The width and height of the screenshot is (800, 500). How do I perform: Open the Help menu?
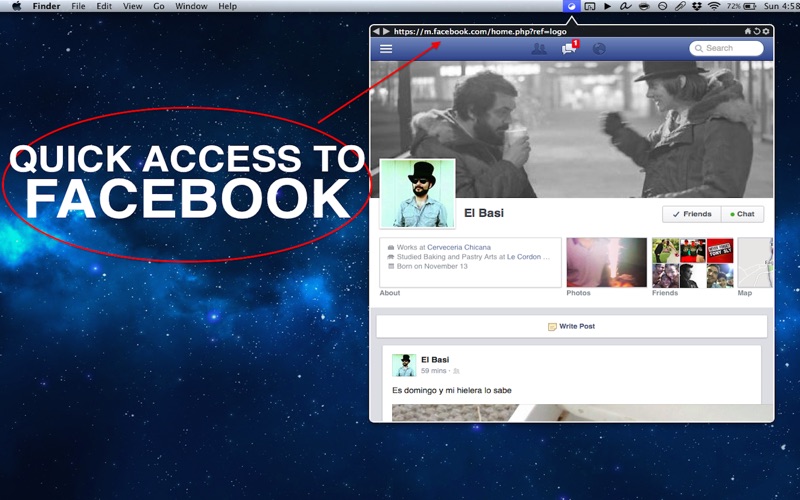pos(228,6)
